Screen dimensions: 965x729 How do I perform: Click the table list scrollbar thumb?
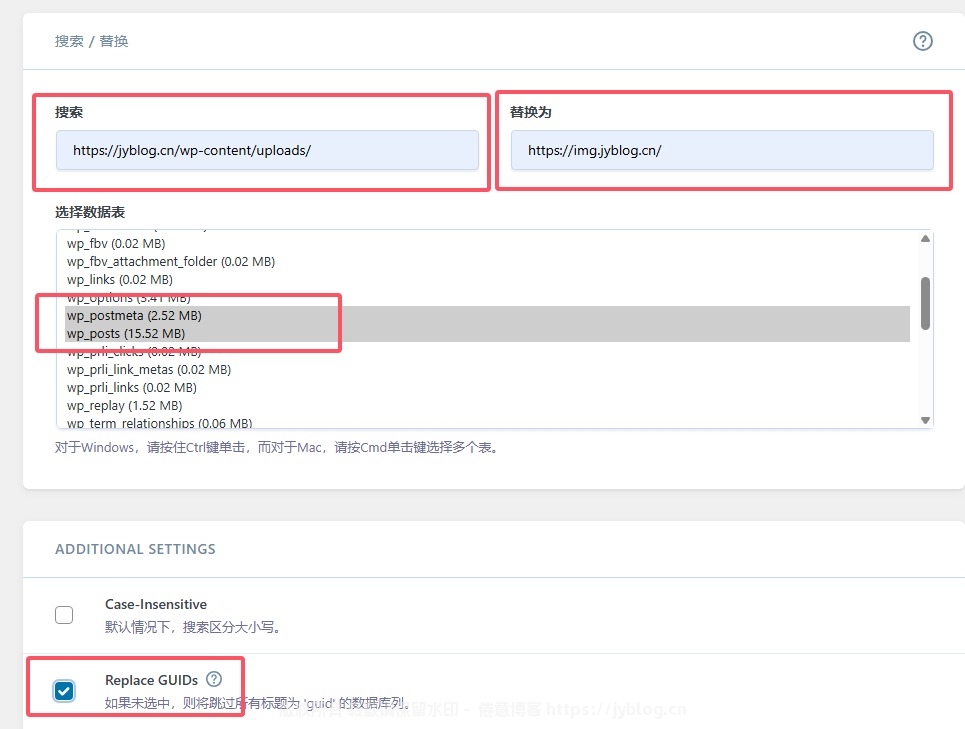click(x=925, y=303)
